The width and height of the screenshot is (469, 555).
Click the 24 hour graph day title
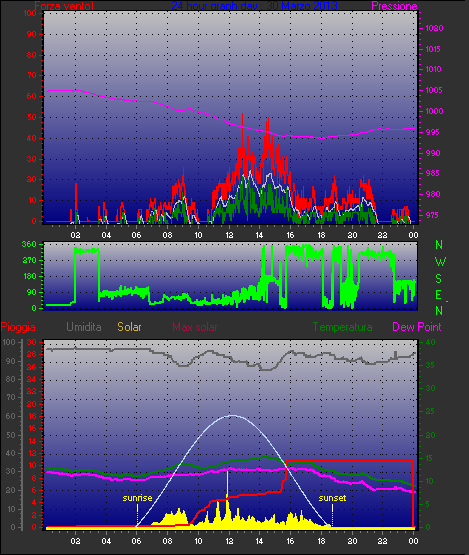[x=254, y=6]
